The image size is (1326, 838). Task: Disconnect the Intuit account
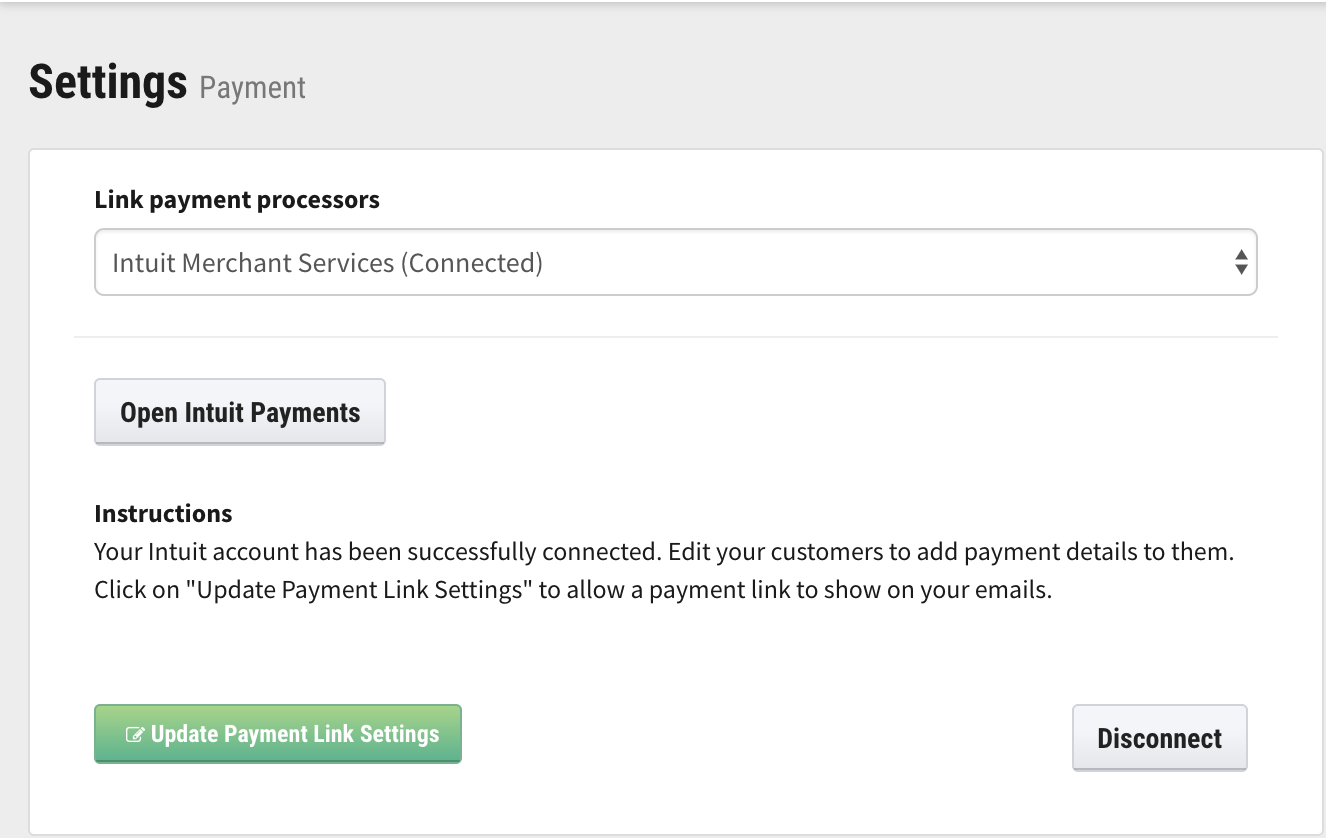pos(1159,738)
